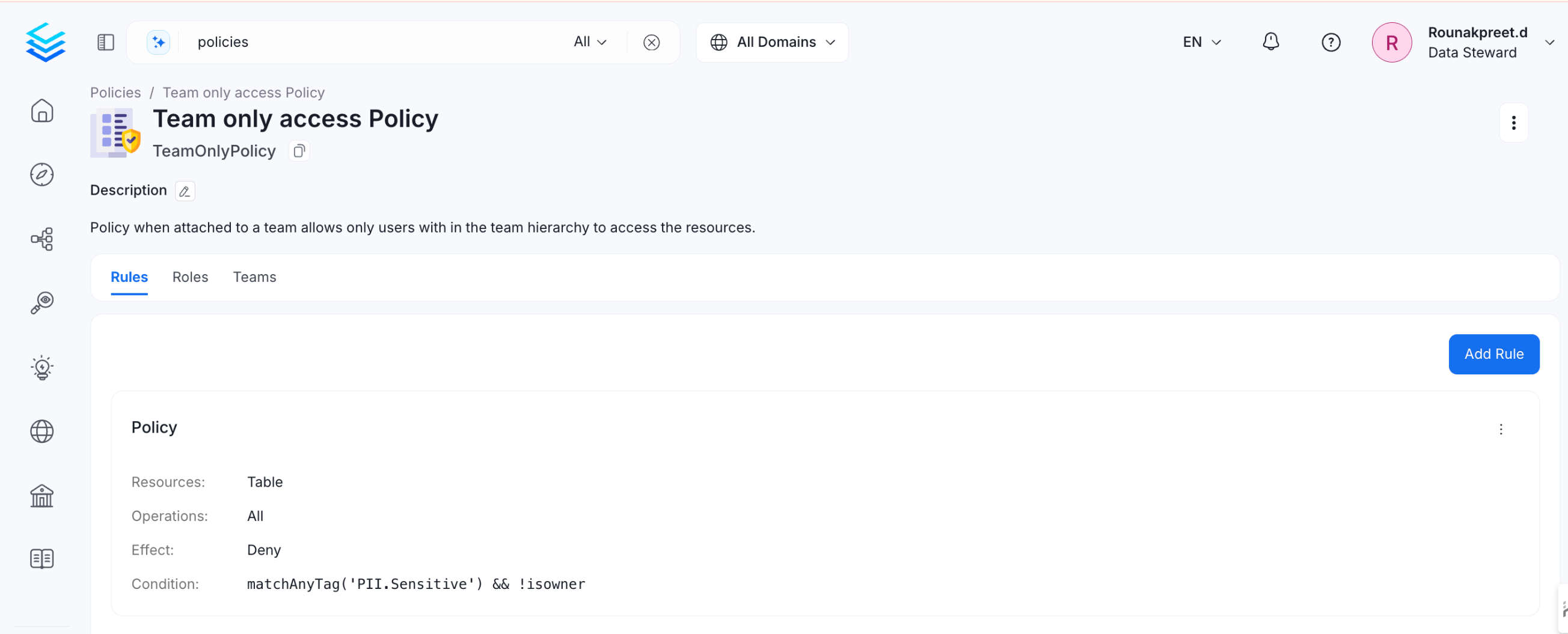Image resolution: width=1568 pixels, height=634 pixels.
Task: Open the lineage diagram sidebar icon
Action: 42,239
